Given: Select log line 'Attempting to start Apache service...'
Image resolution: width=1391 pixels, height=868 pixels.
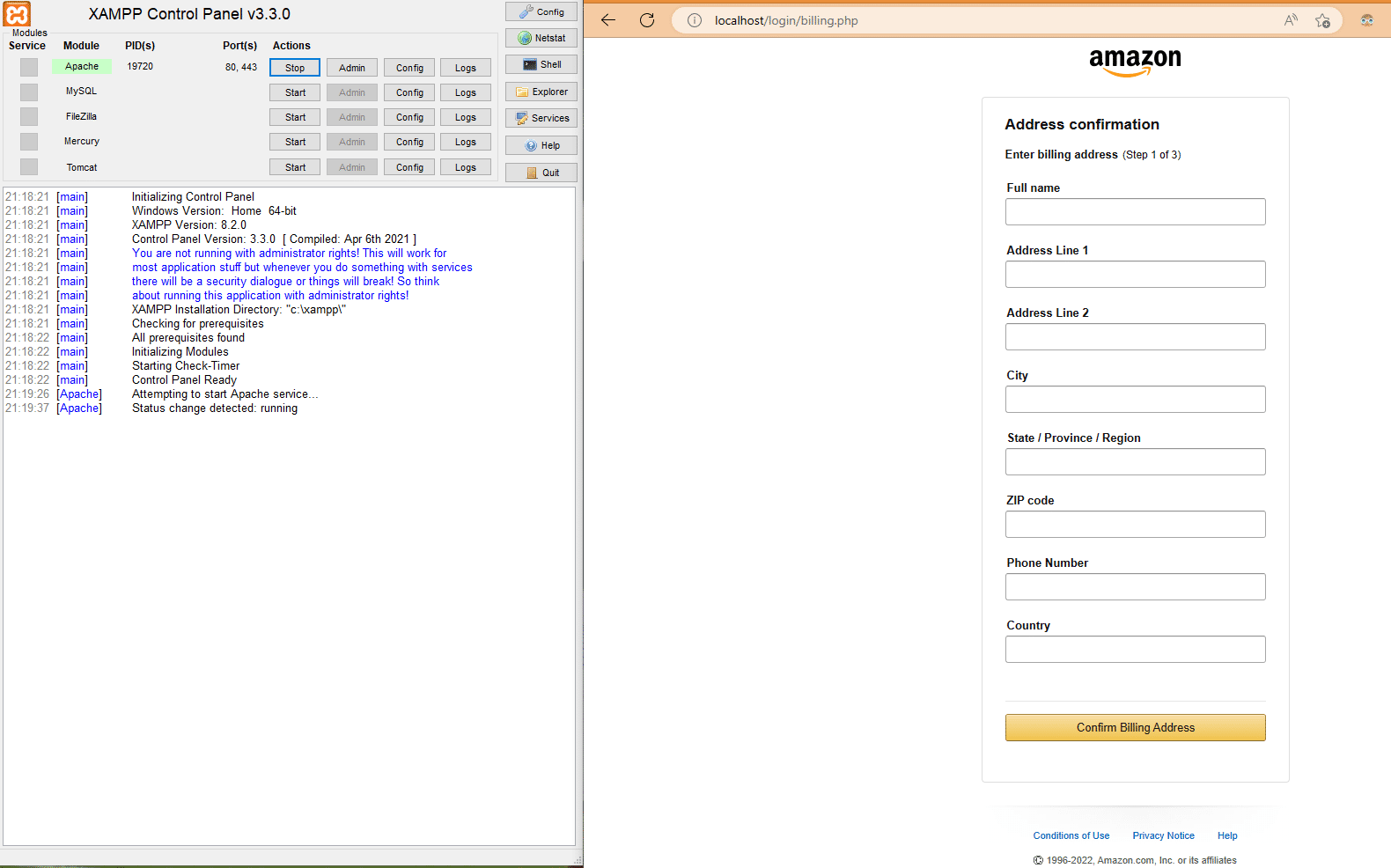Looking at the screenshot, I should [225, 394].
